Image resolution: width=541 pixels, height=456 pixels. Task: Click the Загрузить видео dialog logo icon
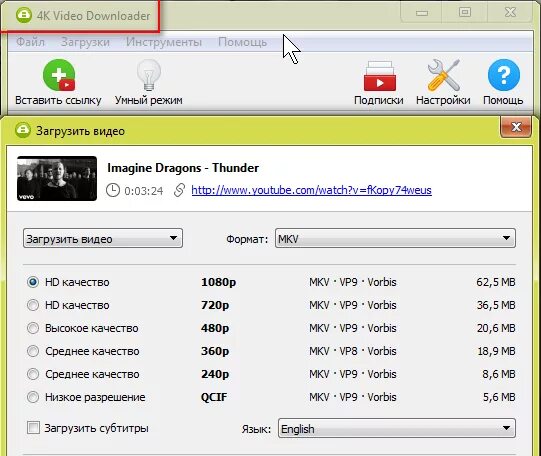(23, 130)
